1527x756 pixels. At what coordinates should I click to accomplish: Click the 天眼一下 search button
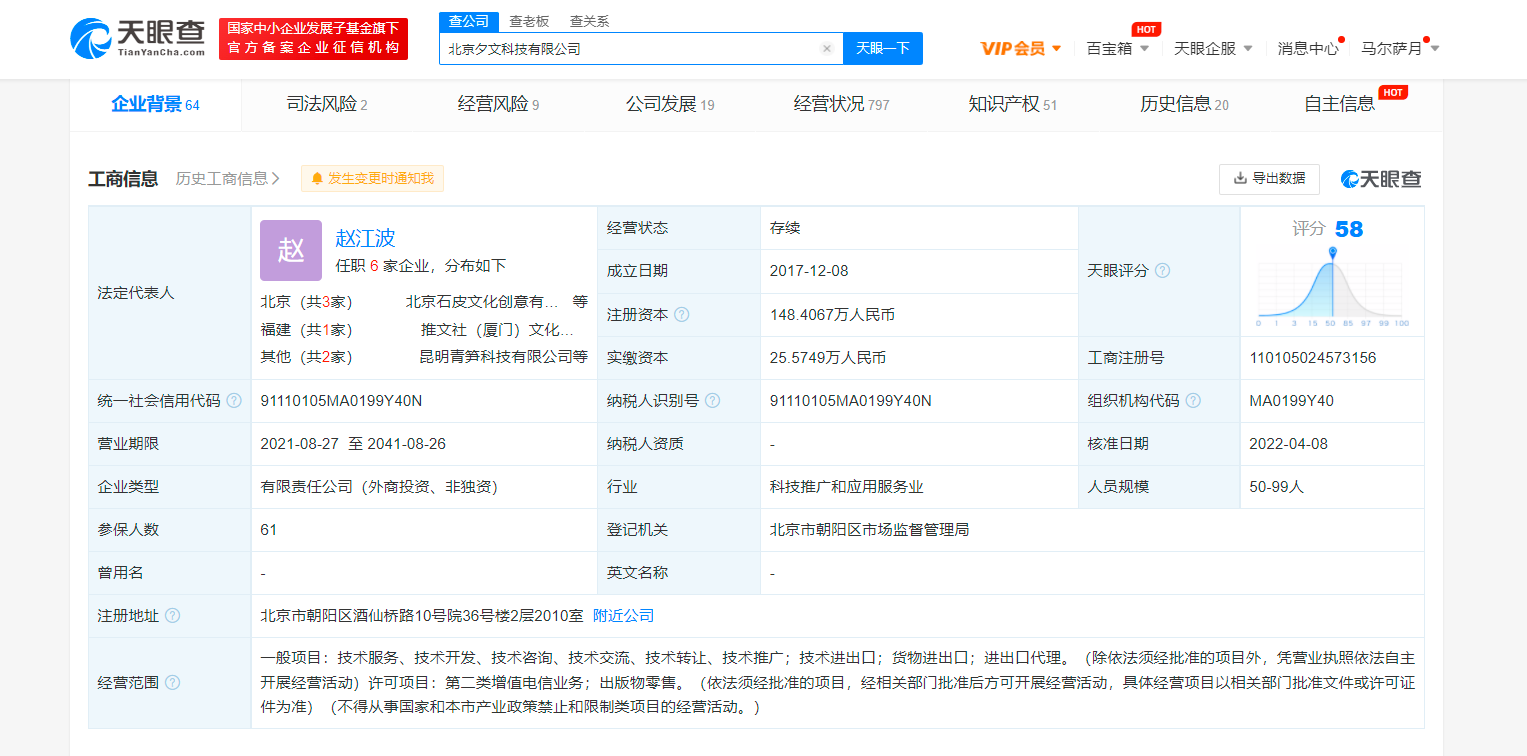pyautogui.click(x=883, y=48)
